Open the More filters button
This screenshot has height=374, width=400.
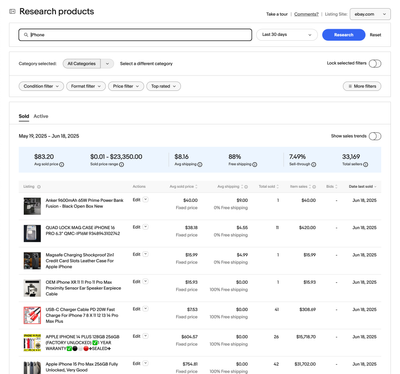[362, 86]
